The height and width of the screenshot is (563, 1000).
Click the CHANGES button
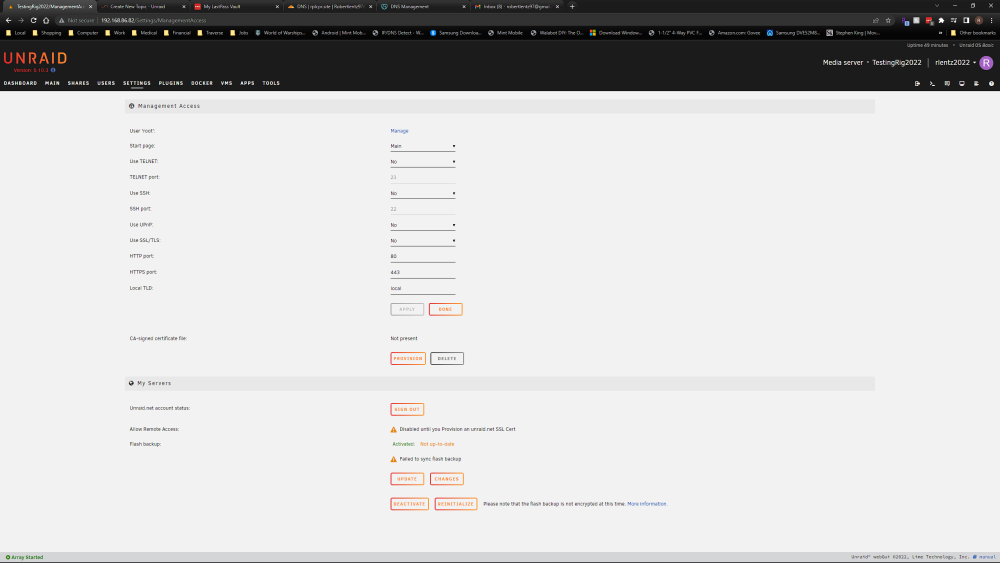(446, 479)
